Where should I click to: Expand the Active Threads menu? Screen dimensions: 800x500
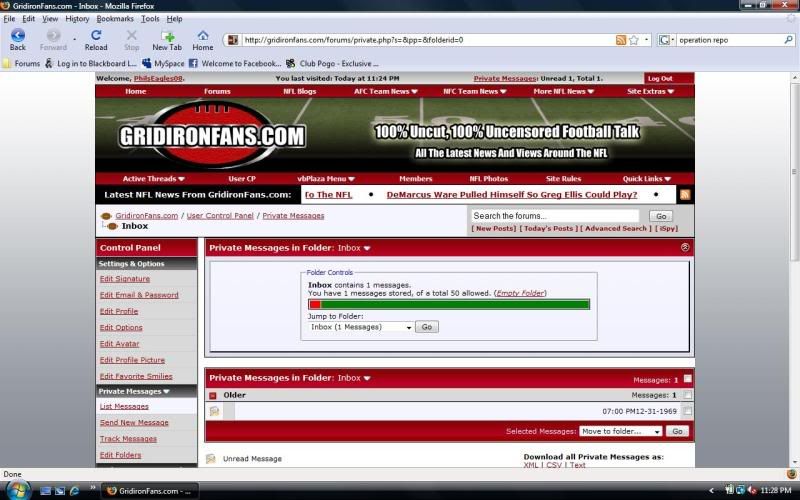pyautogui.click(x=154, y=179)
